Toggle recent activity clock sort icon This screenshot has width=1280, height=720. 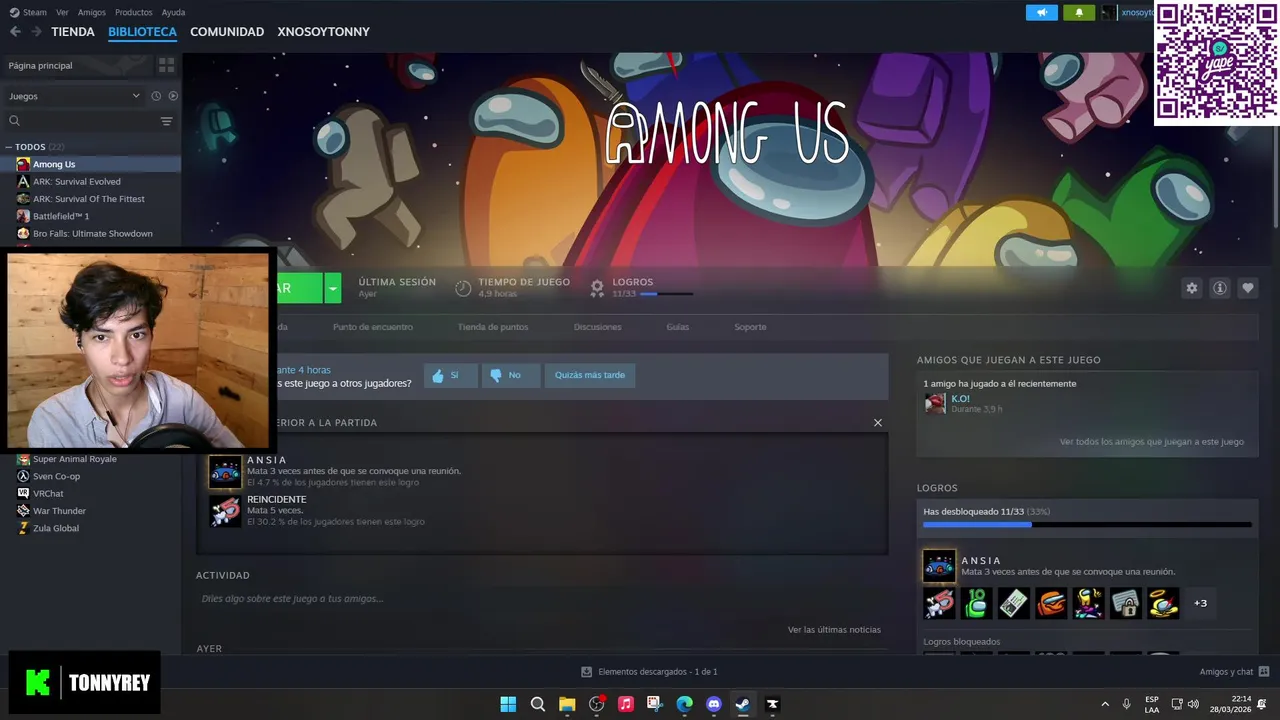156,96
